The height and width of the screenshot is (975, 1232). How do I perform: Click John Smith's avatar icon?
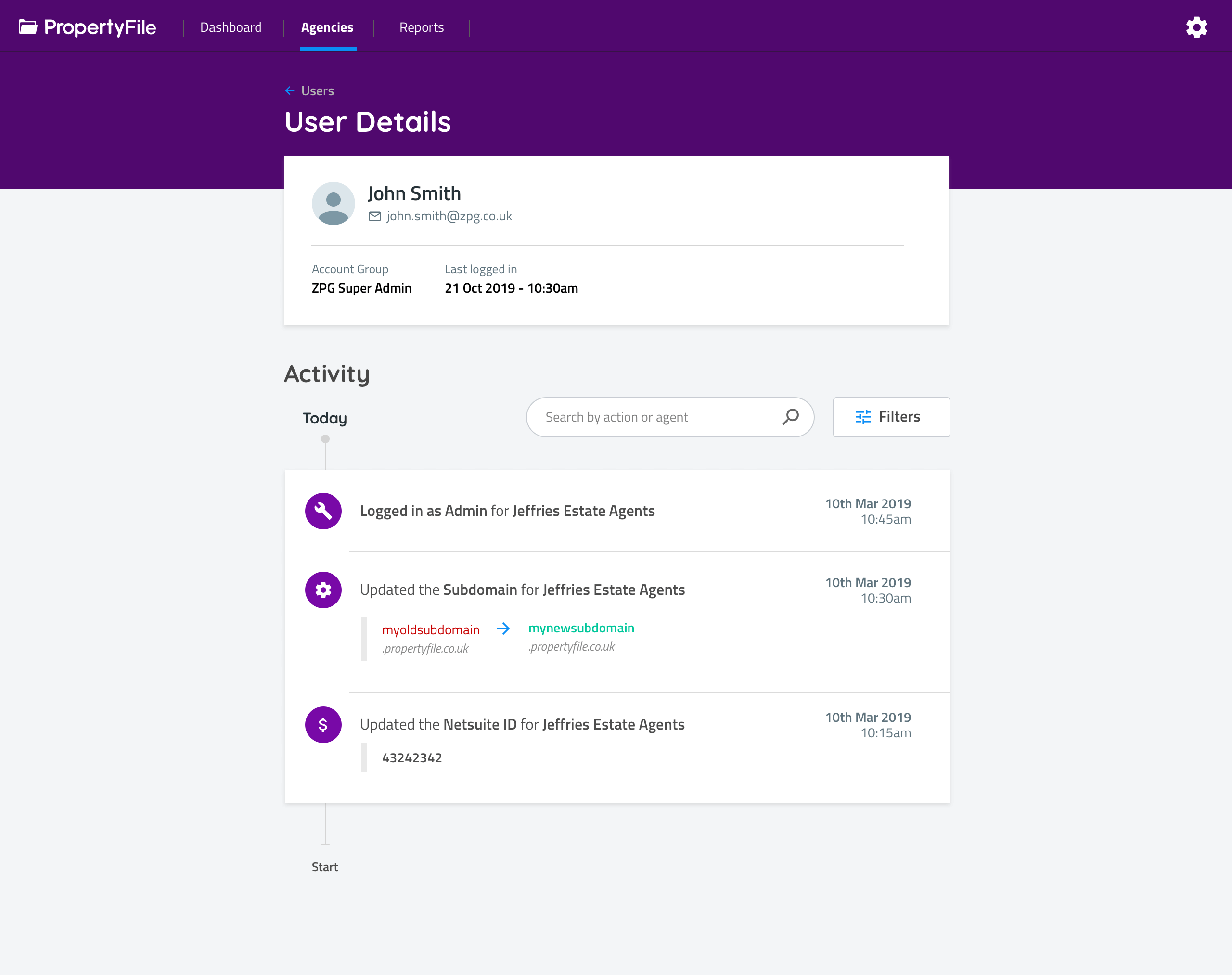(334, 204)
